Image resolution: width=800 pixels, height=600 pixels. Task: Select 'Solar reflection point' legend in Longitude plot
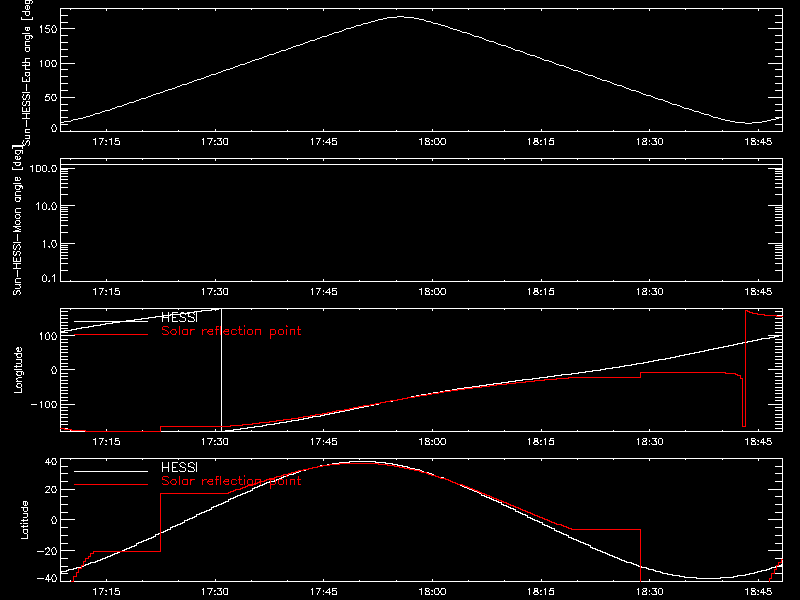231,331
